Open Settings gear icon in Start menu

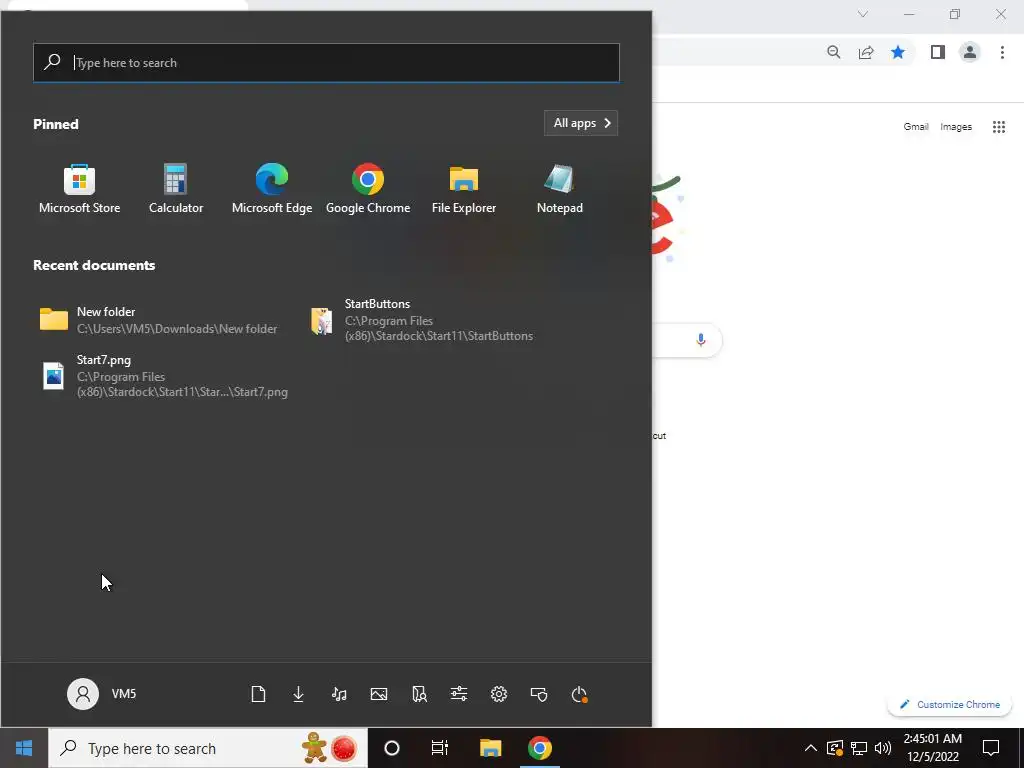coord(499,694)
